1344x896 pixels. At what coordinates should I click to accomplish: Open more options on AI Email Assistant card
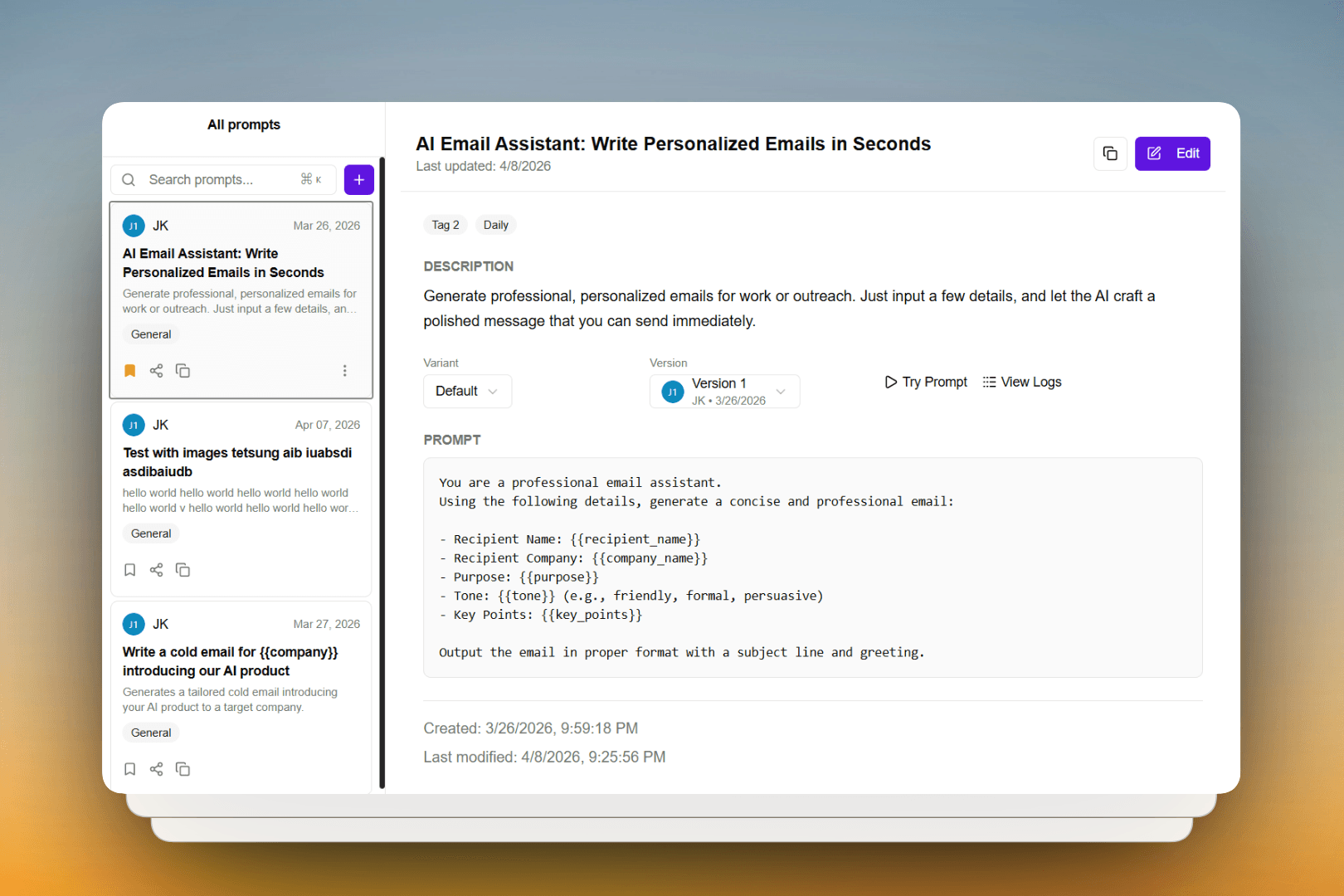tap(345, 371)
